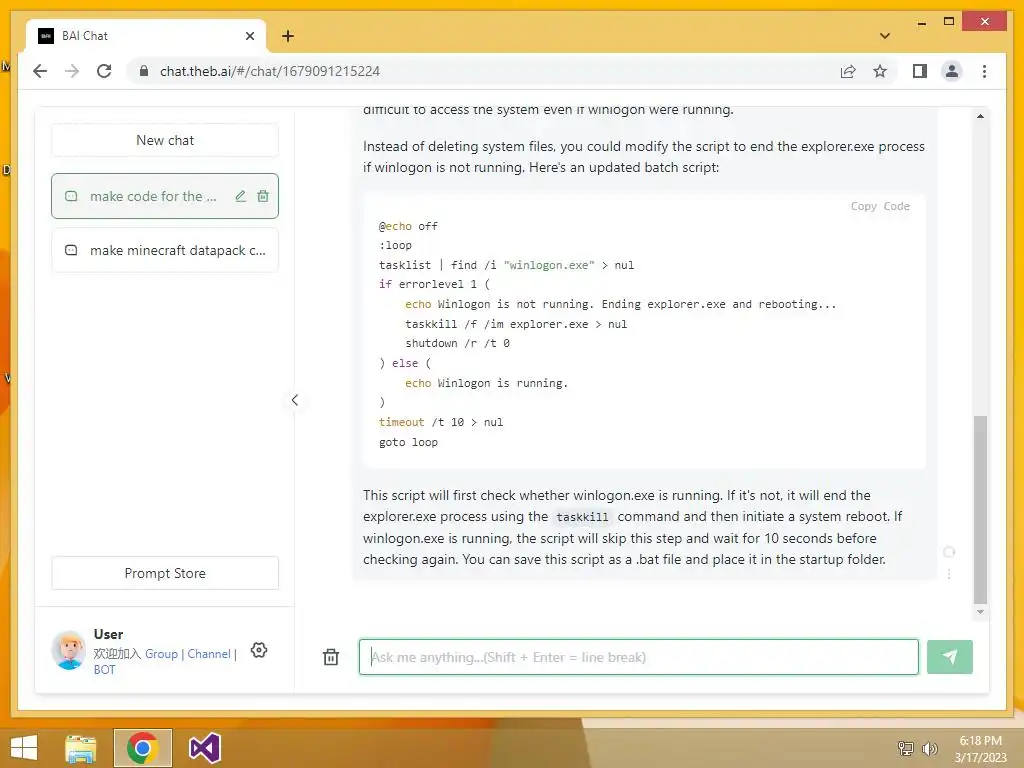Start a New chat
Image resolution: width=1024 pixels, height=768 pixels.
tap(165, 140)
